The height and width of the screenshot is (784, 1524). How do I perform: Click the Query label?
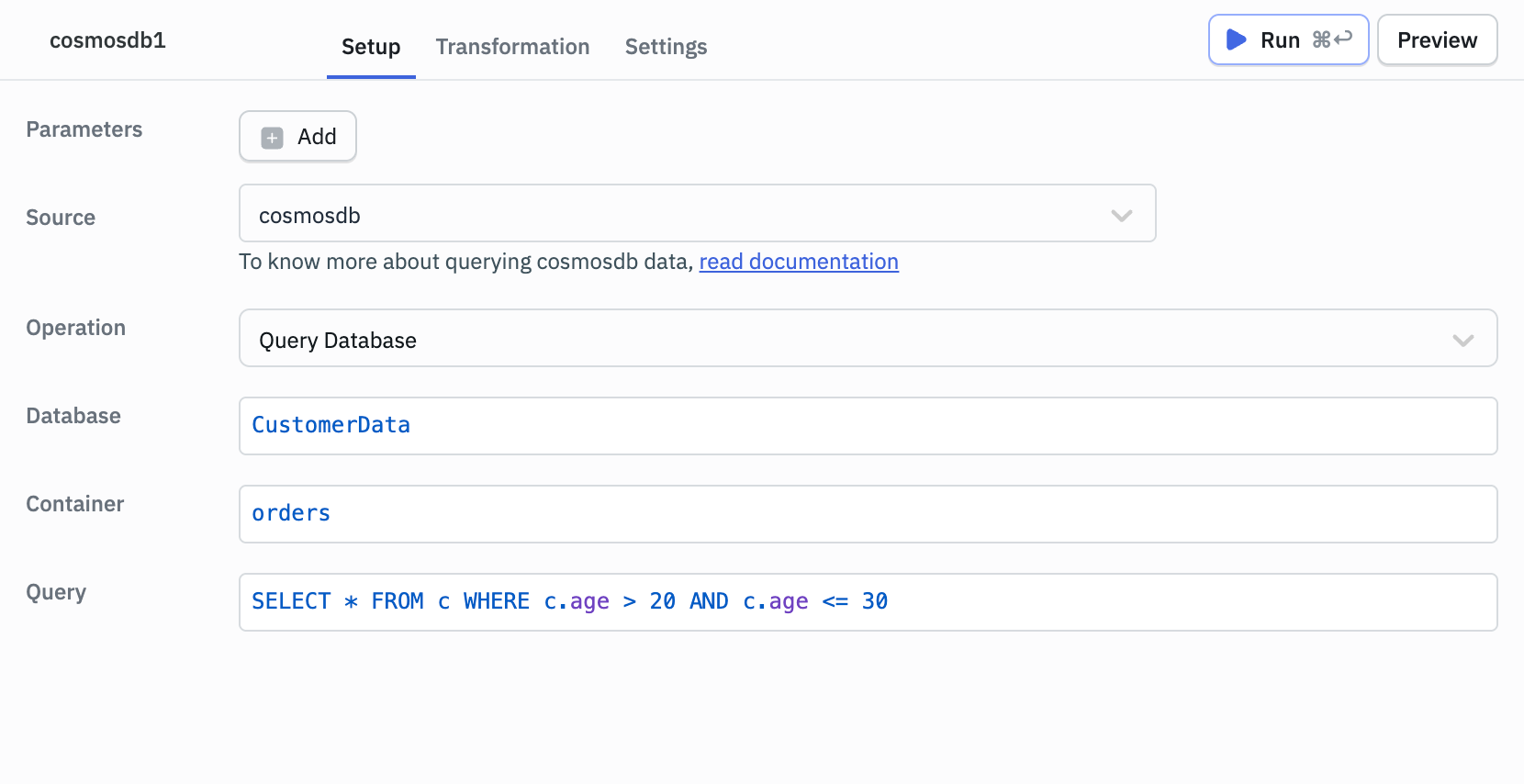pos(56,592)
